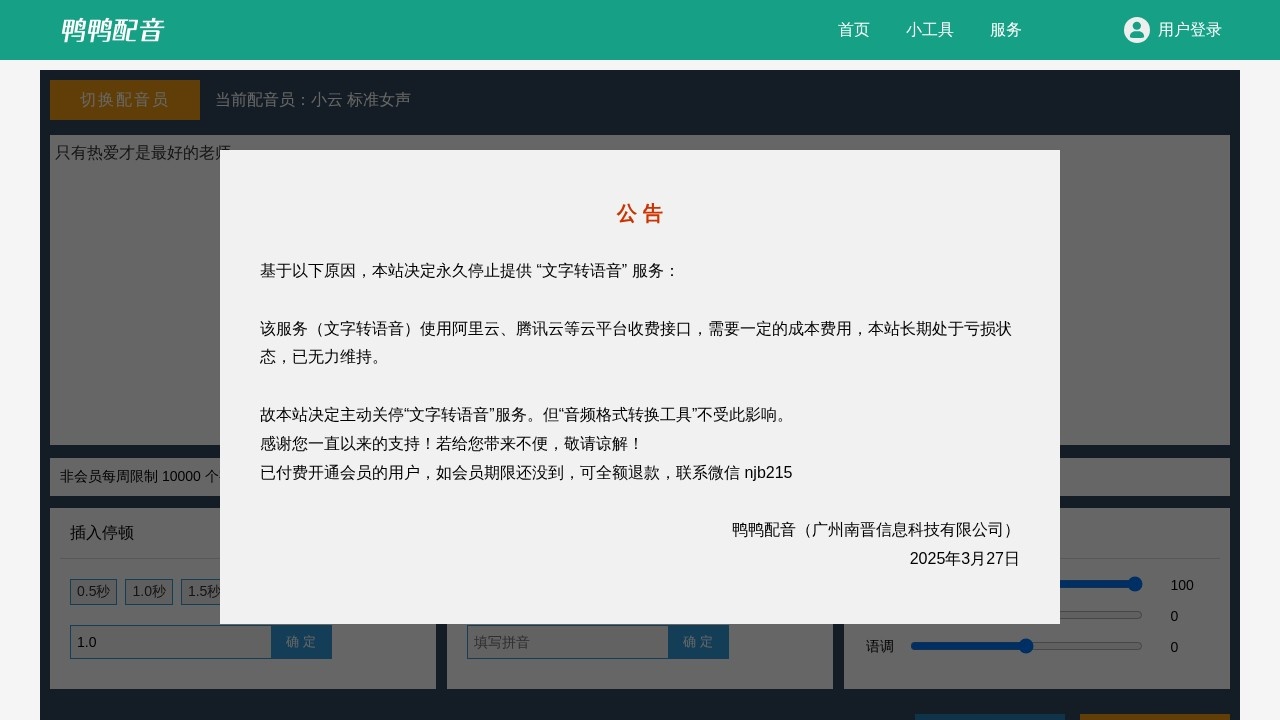Image resolution: width=1280 pixels, height=720 pixels.
Task: Click the 填写拼音 input field
Action: [x=567, y=642]
